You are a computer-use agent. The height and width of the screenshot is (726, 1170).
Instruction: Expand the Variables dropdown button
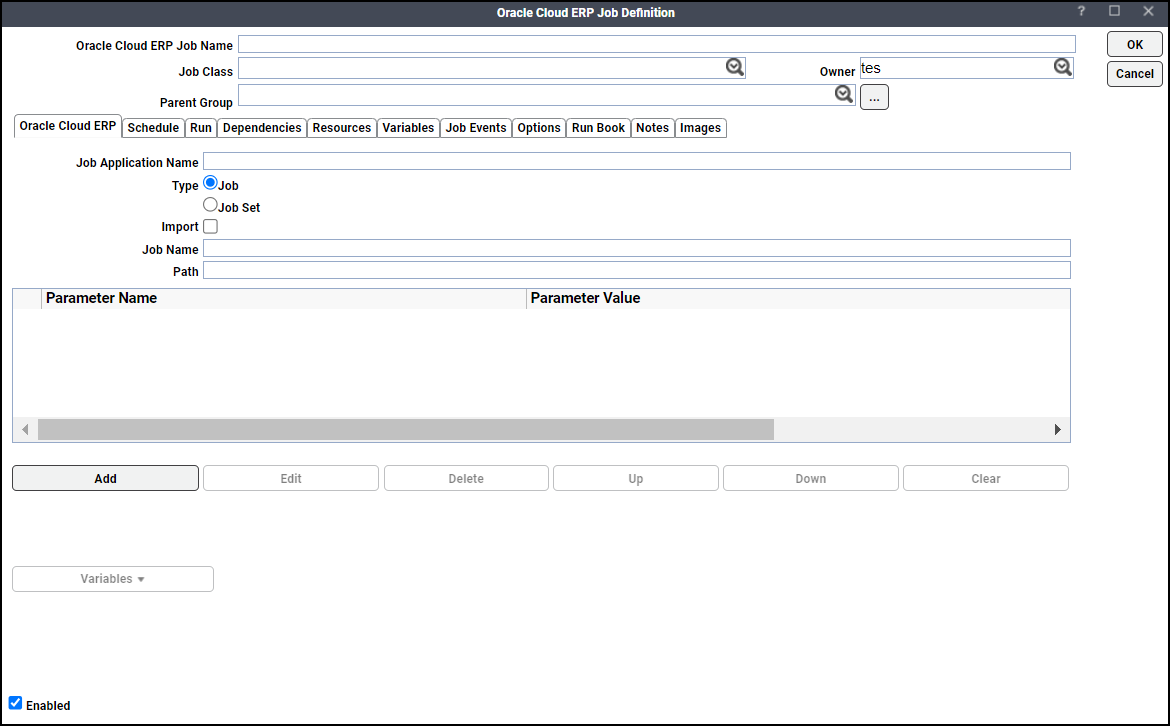[113, 579]
